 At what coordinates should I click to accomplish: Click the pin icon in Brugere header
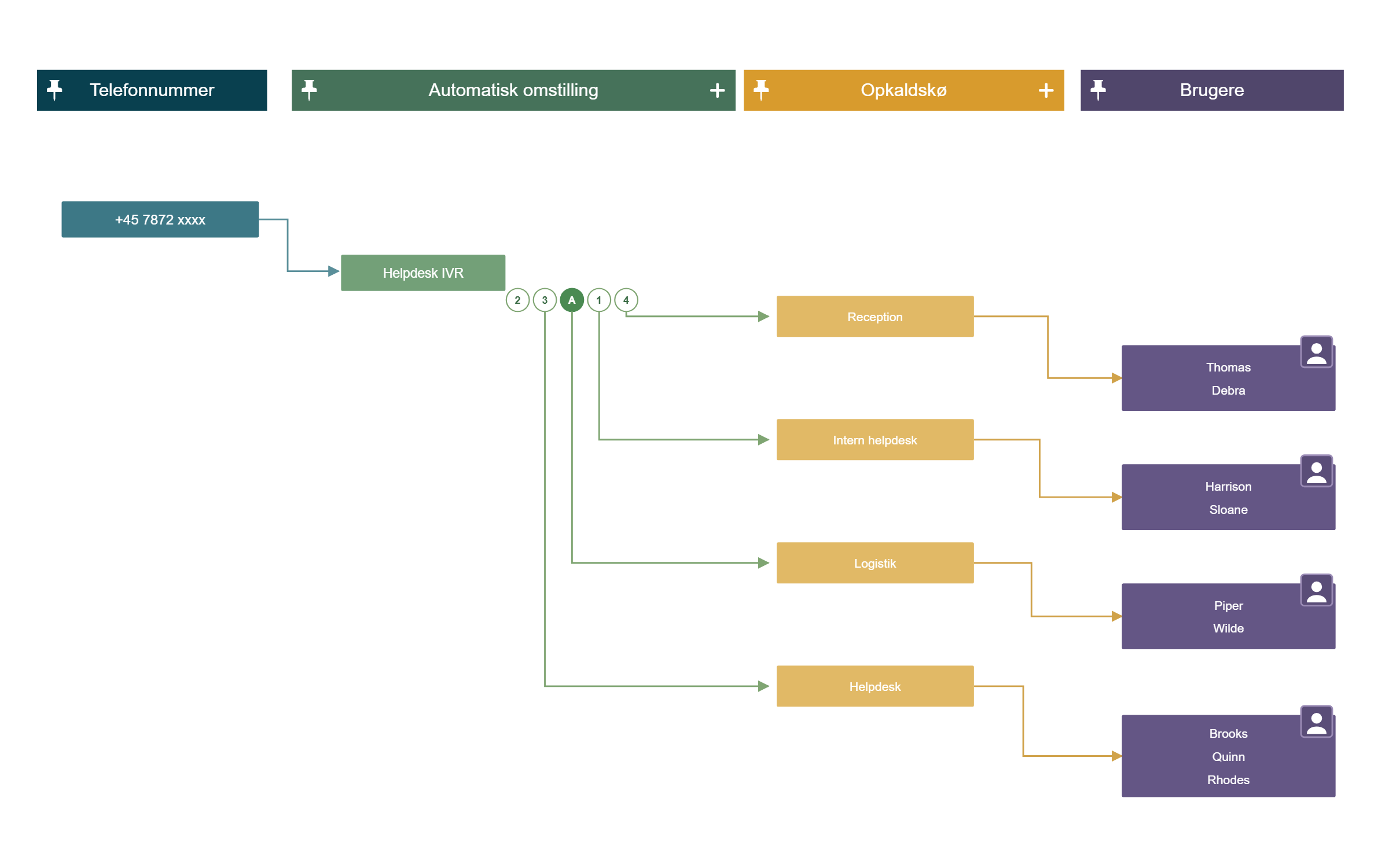[1098, 90]
